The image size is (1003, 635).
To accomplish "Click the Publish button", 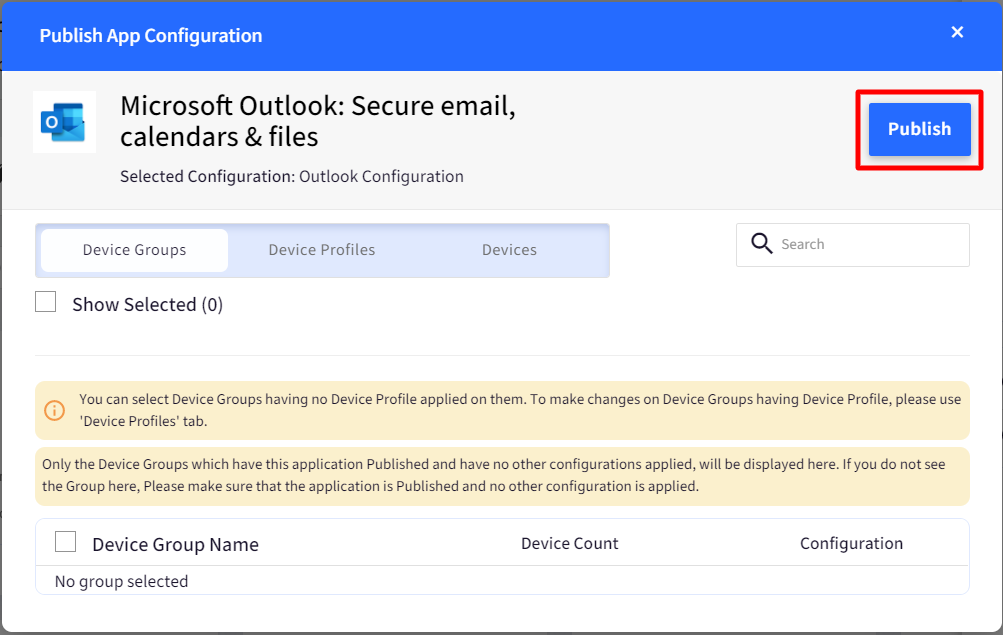I will (x=919, y=129).
